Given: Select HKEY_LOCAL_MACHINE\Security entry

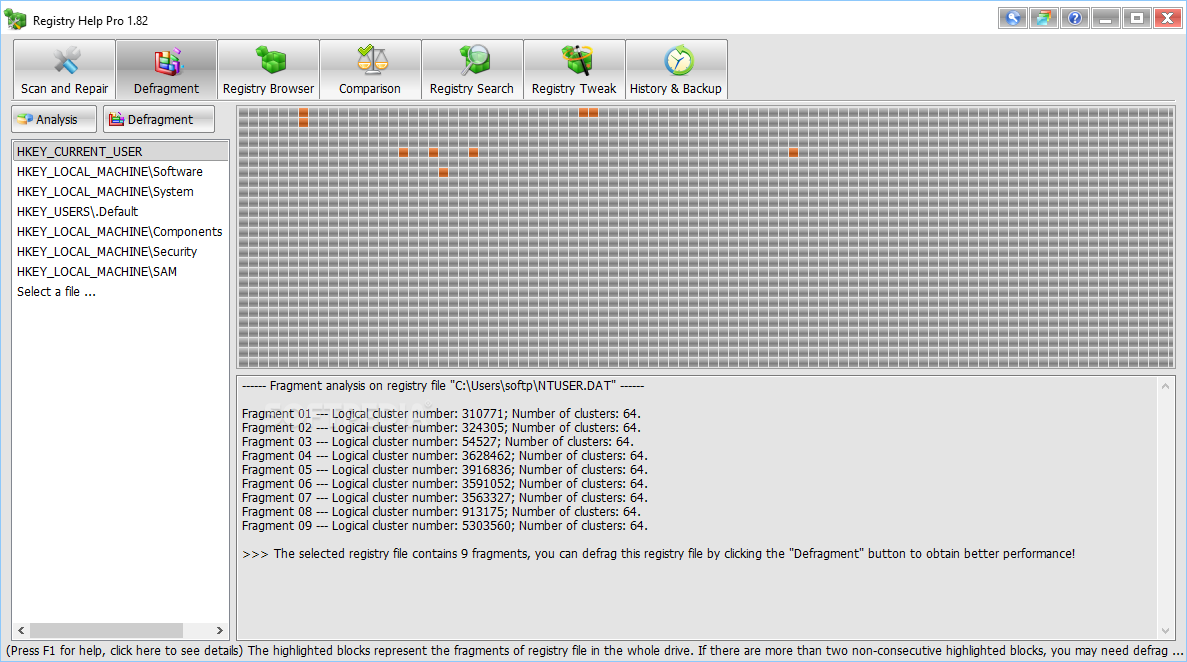Looking at the screenshot, I should pos(120,251).
